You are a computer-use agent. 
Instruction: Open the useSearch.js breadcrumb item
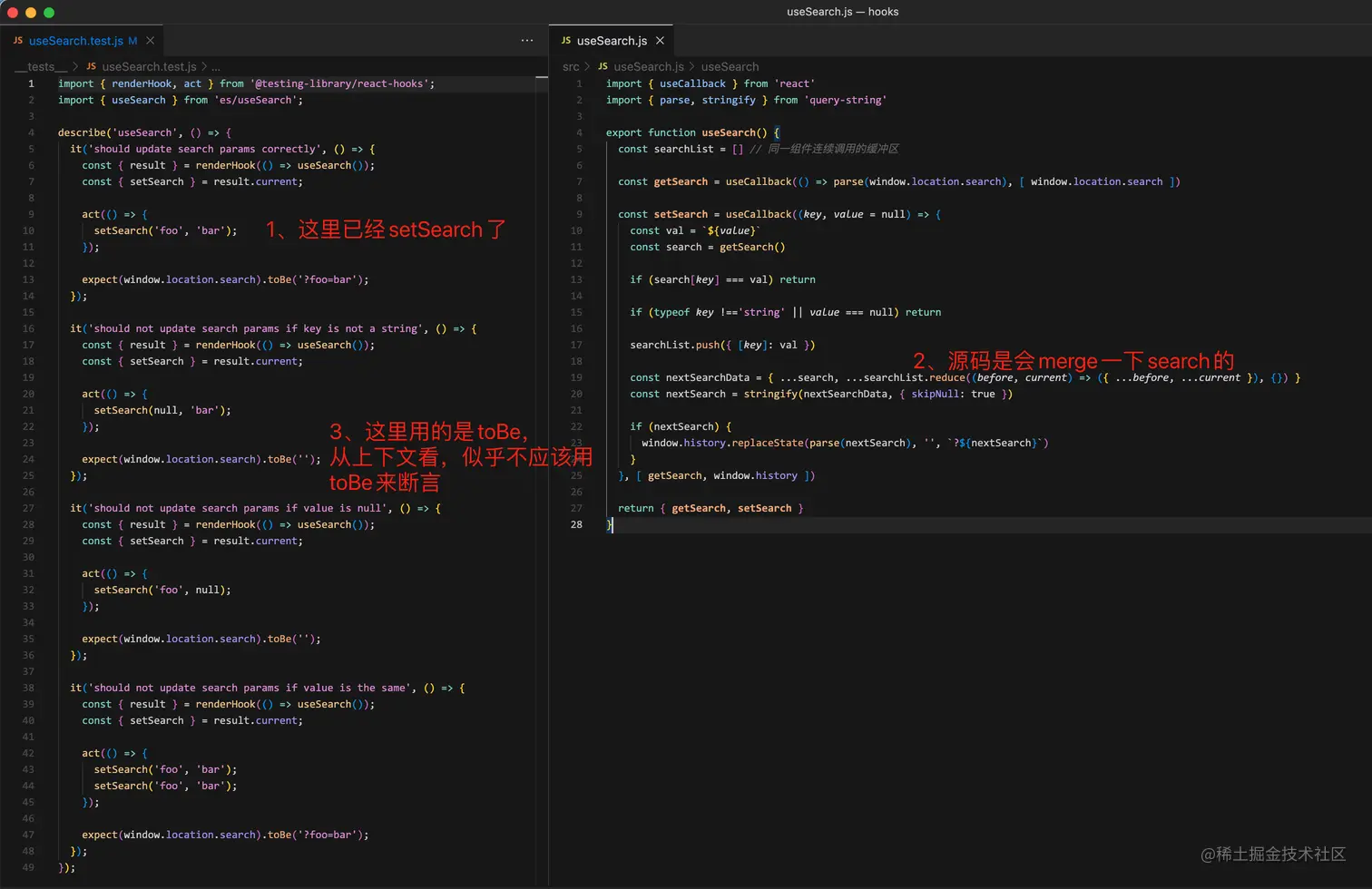point(648,66)
